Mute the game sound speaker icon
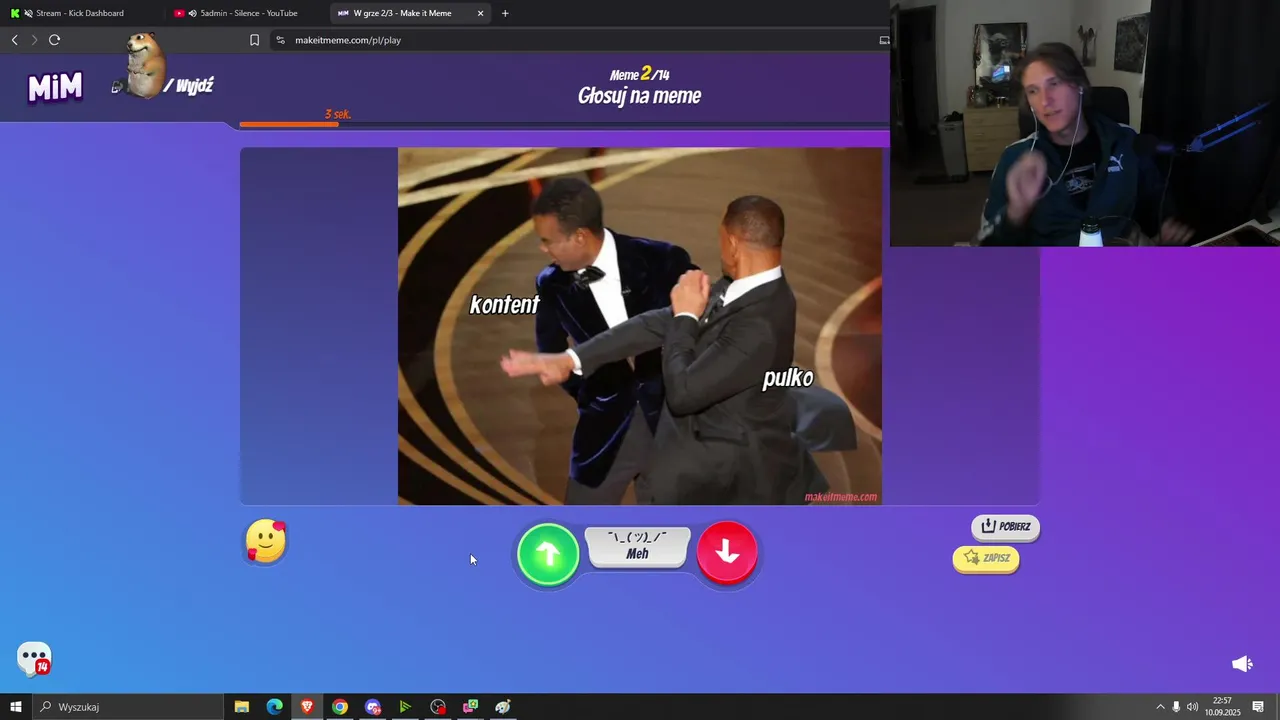 pyautogui.click(x=1242, y=664)
